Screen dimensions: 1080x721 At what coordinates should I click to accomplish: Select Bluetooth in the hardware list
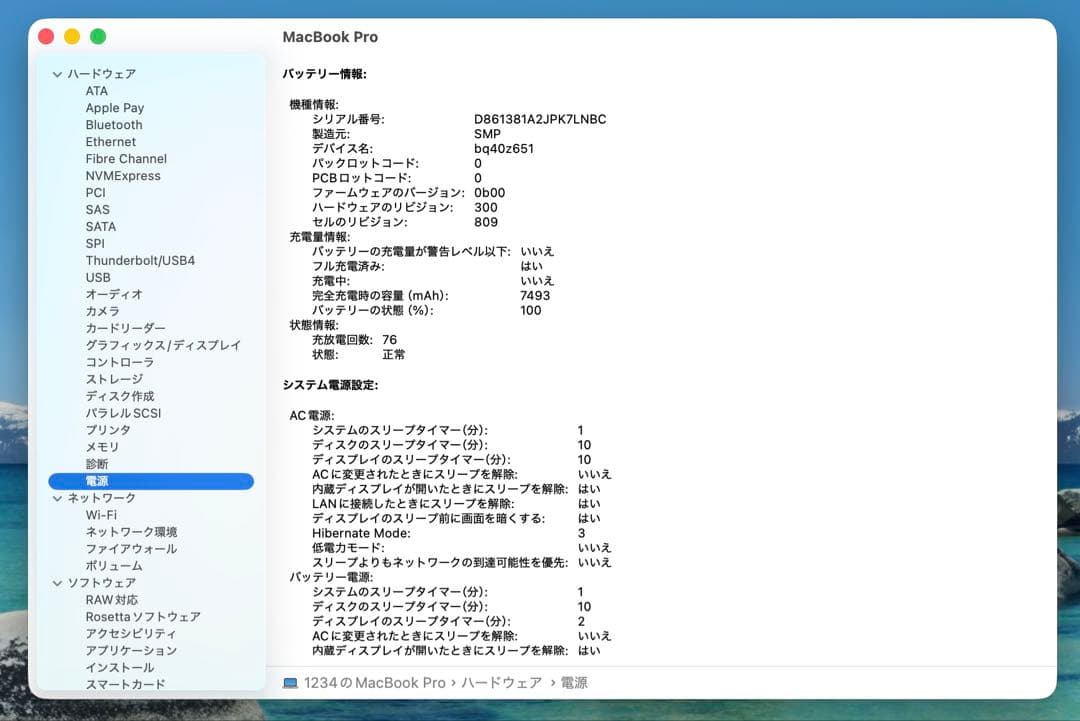point(113,124)
